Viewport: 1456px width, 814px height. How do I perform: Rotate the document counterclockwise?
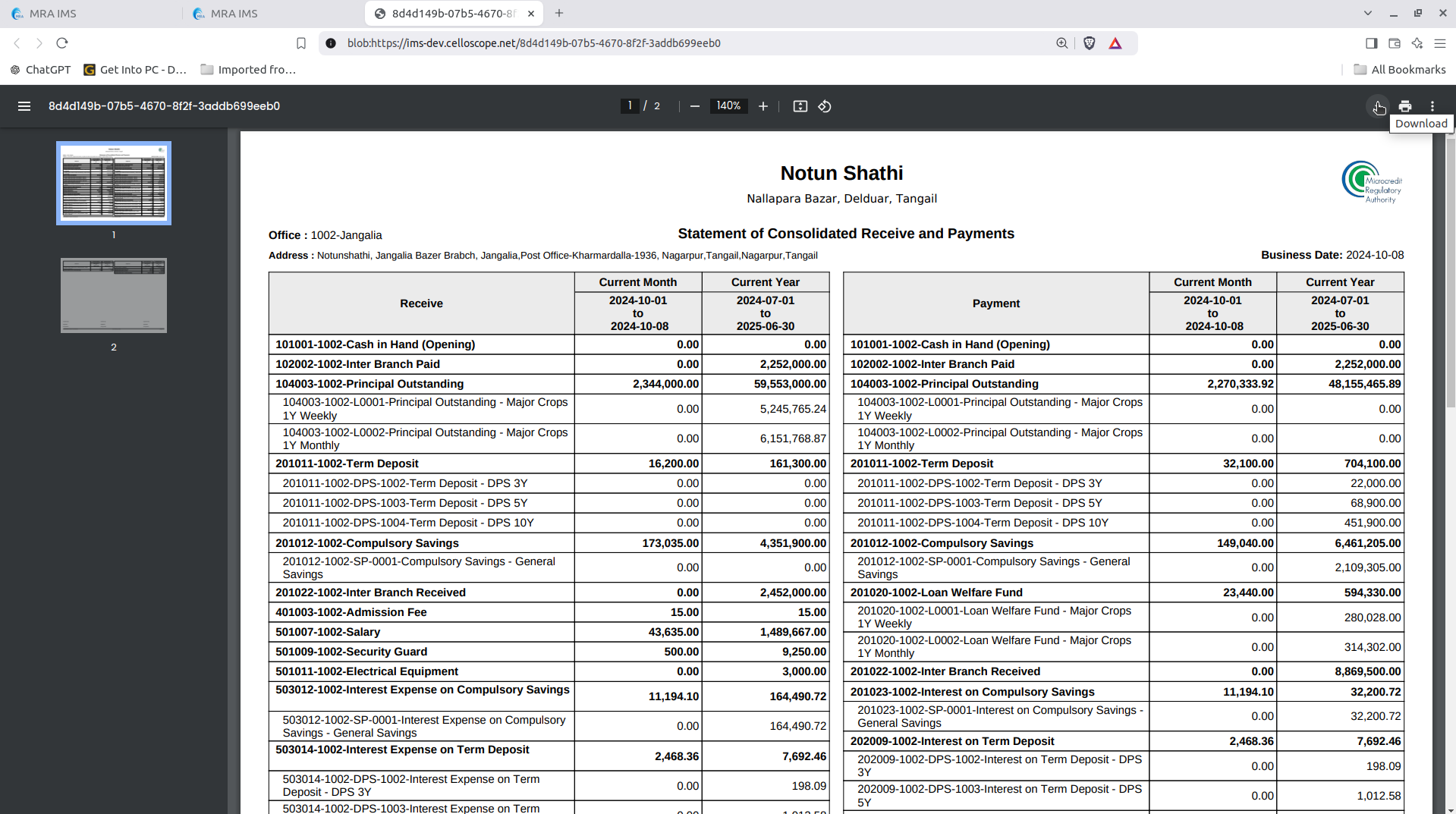coord(825,106)
